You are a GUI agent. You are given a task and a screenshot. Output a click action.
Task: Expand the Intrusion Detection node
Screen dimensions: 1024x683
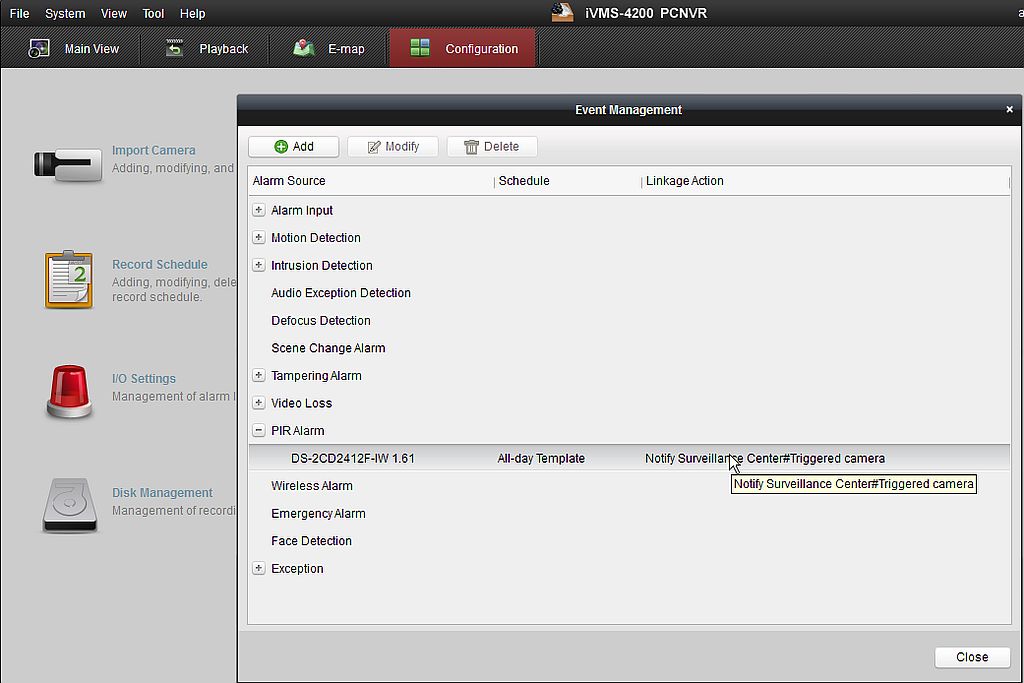click(x=259, y=265)
